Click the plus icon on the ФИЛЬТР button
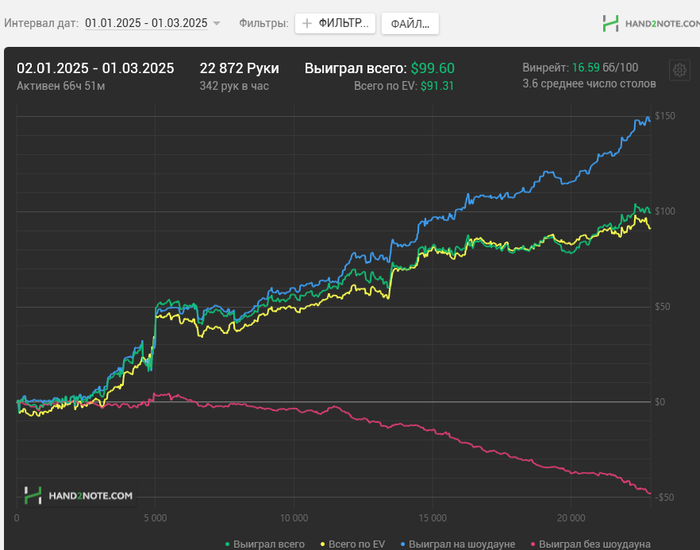The height and width of the screenshot is (550, 700). (307, 23)
